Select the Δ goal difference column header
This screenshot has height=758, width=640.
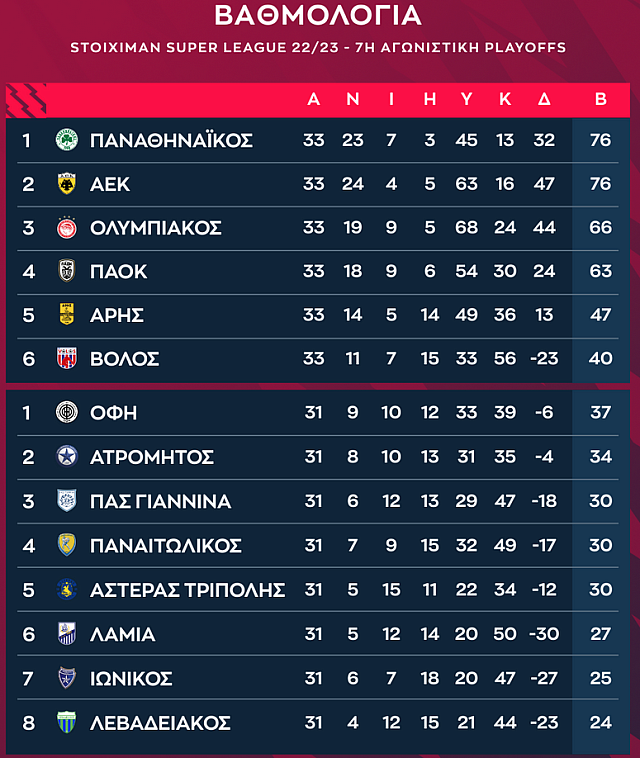[544, 99]
